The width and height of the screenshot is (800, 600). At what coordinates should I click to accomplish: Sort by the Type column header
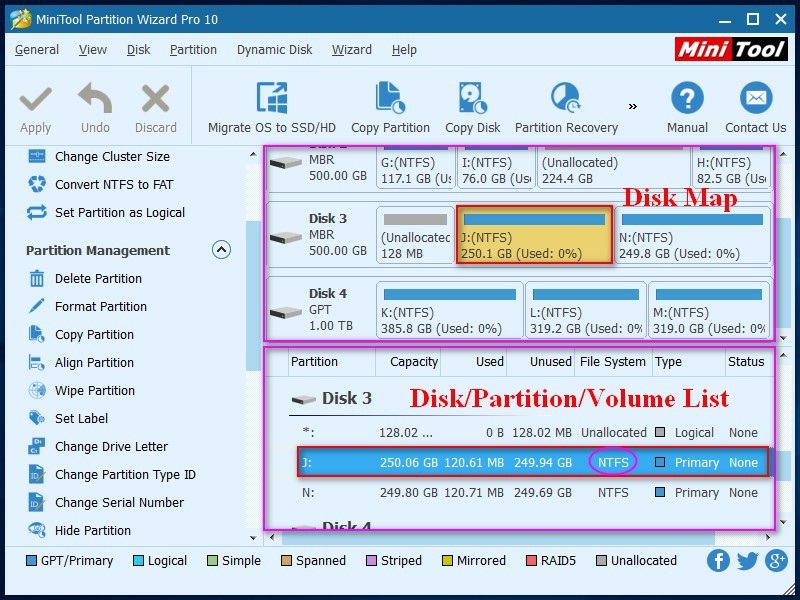pos(688,362)
